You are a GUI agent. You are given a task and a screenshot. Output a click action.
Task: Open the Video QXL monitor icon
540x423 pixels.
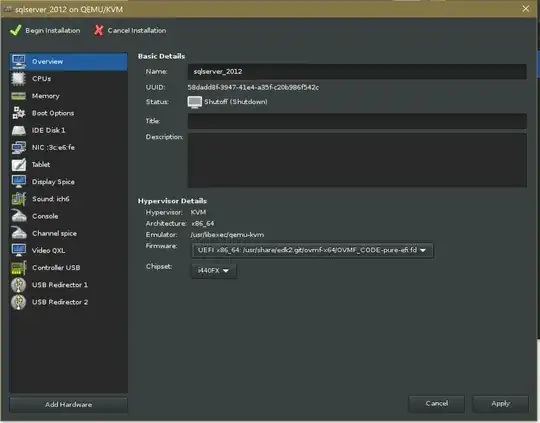(x=19, y=250)
